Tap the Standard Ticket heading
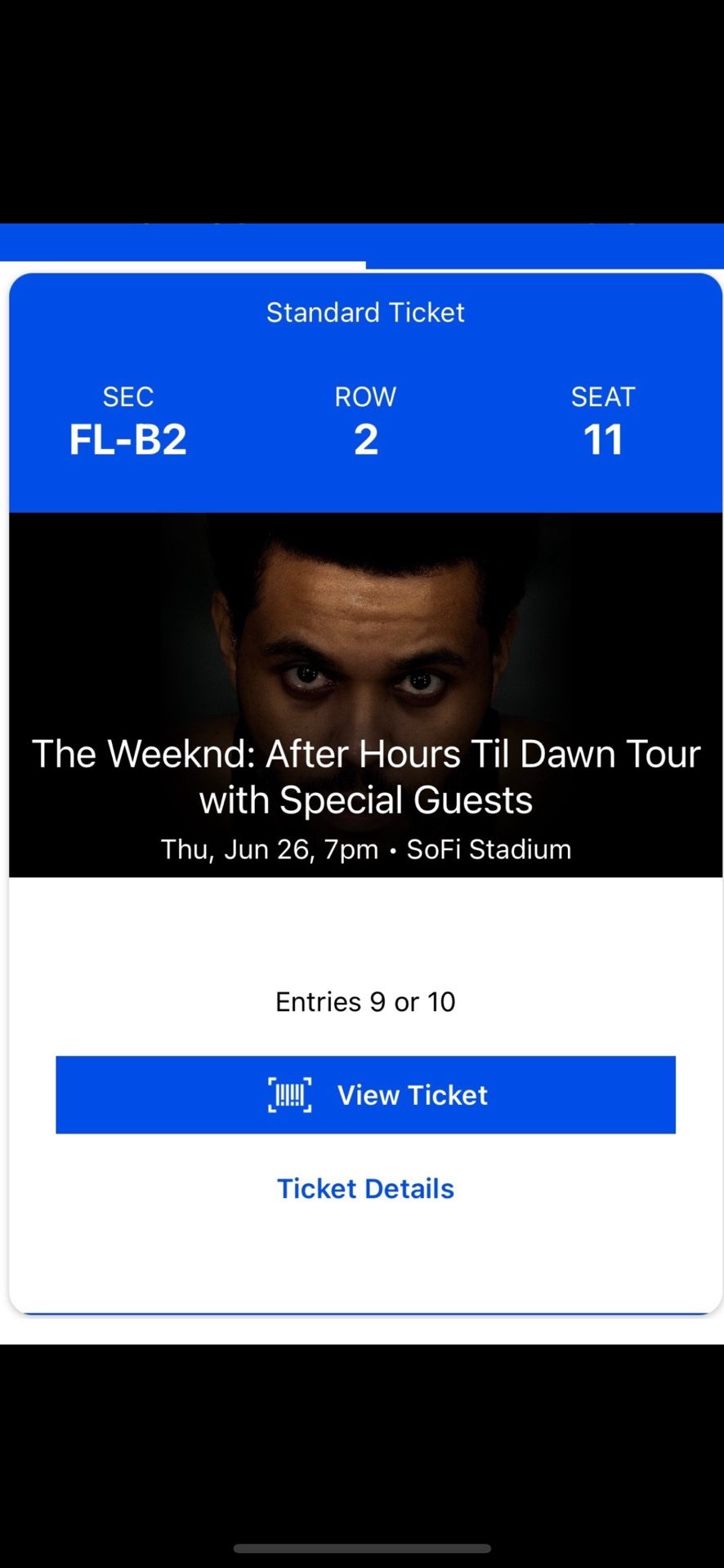The height and width of the screenshot is (1568, 724). click(x=365, y=312)
